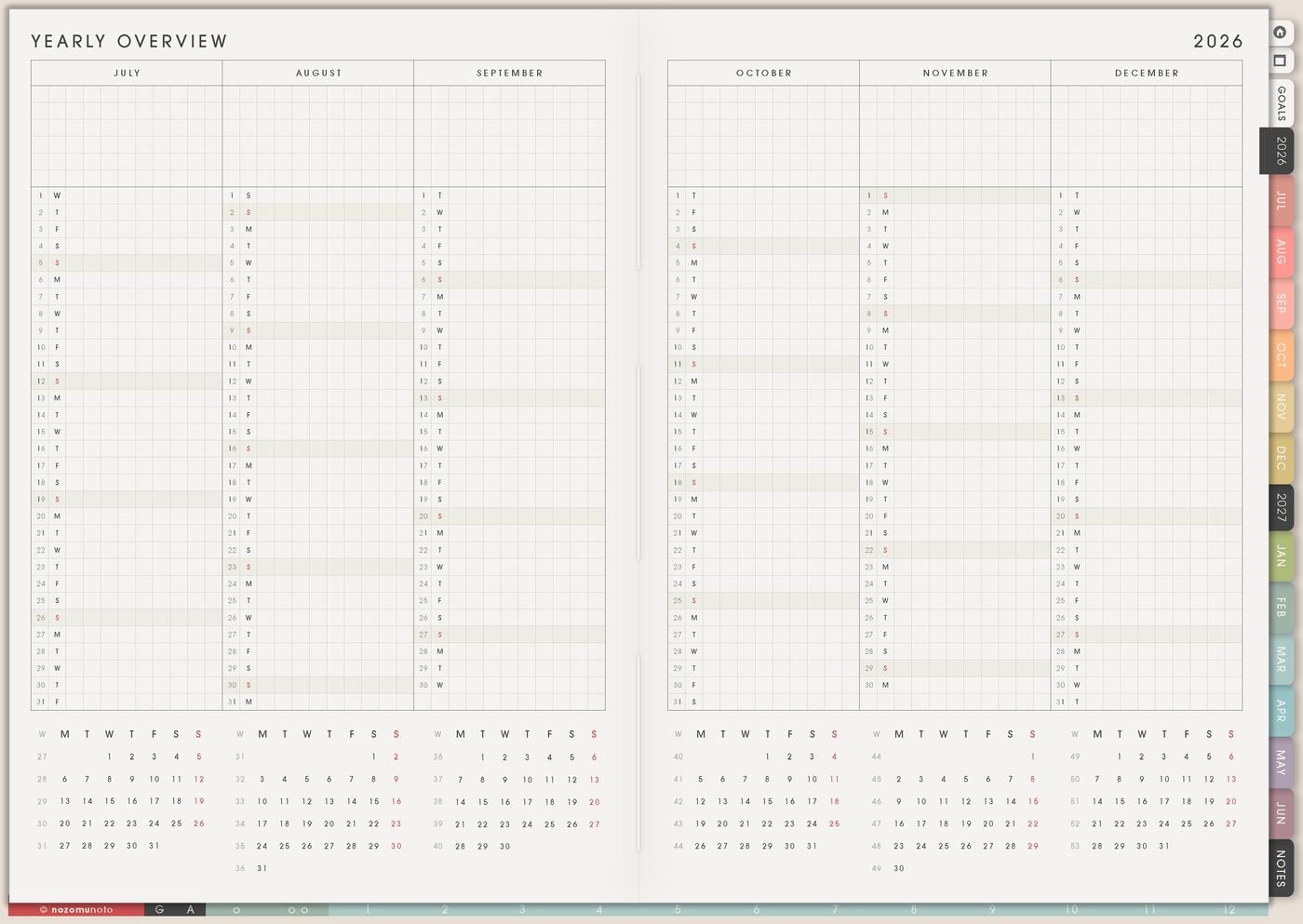Click December 25 F row in list
The height and width of the screenshot is (924, 1303).
(x=1147, y=600)
